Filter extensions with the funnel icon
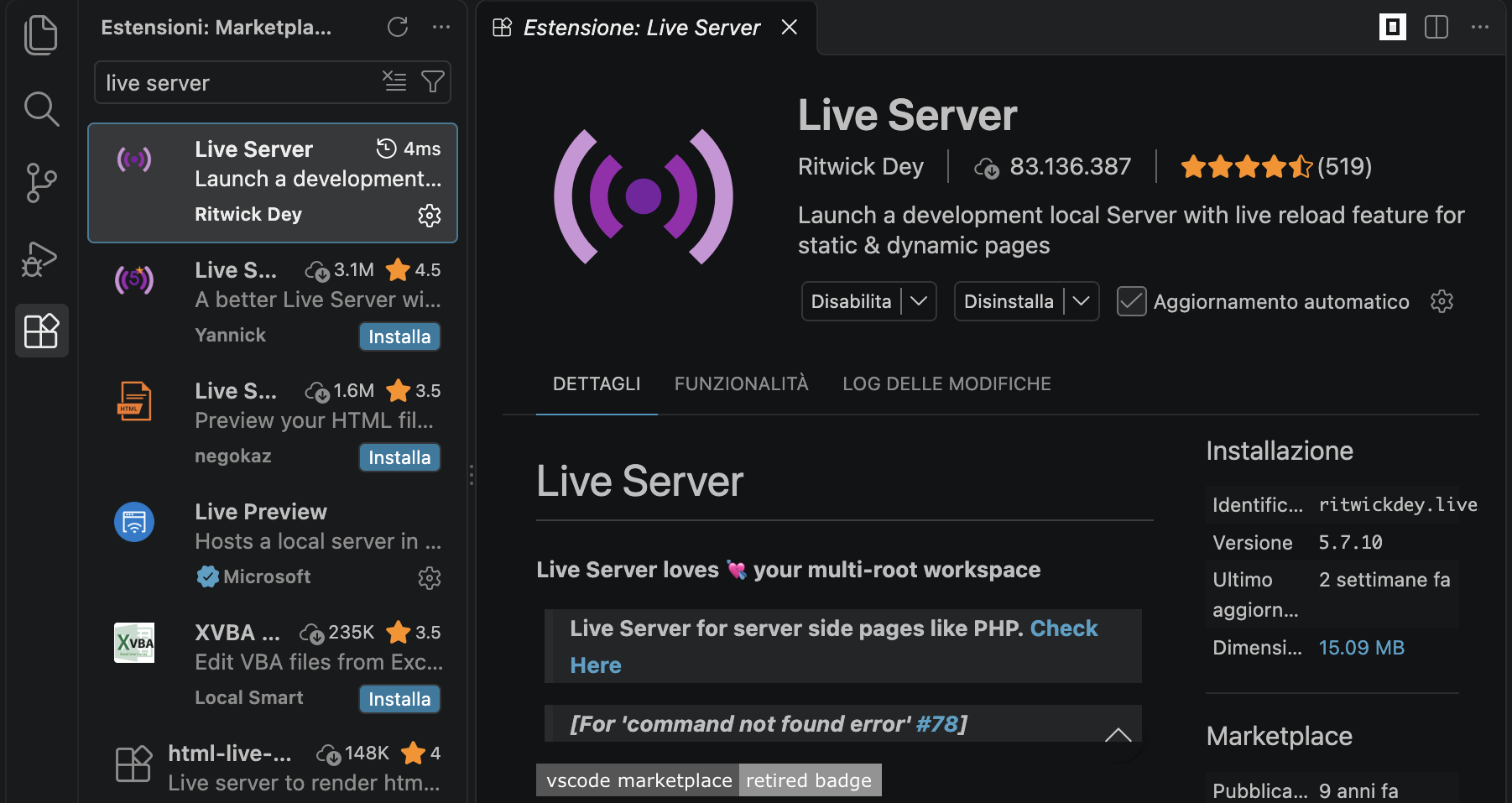The width and height of the screenshot is (1512, 803). (433, 81)
